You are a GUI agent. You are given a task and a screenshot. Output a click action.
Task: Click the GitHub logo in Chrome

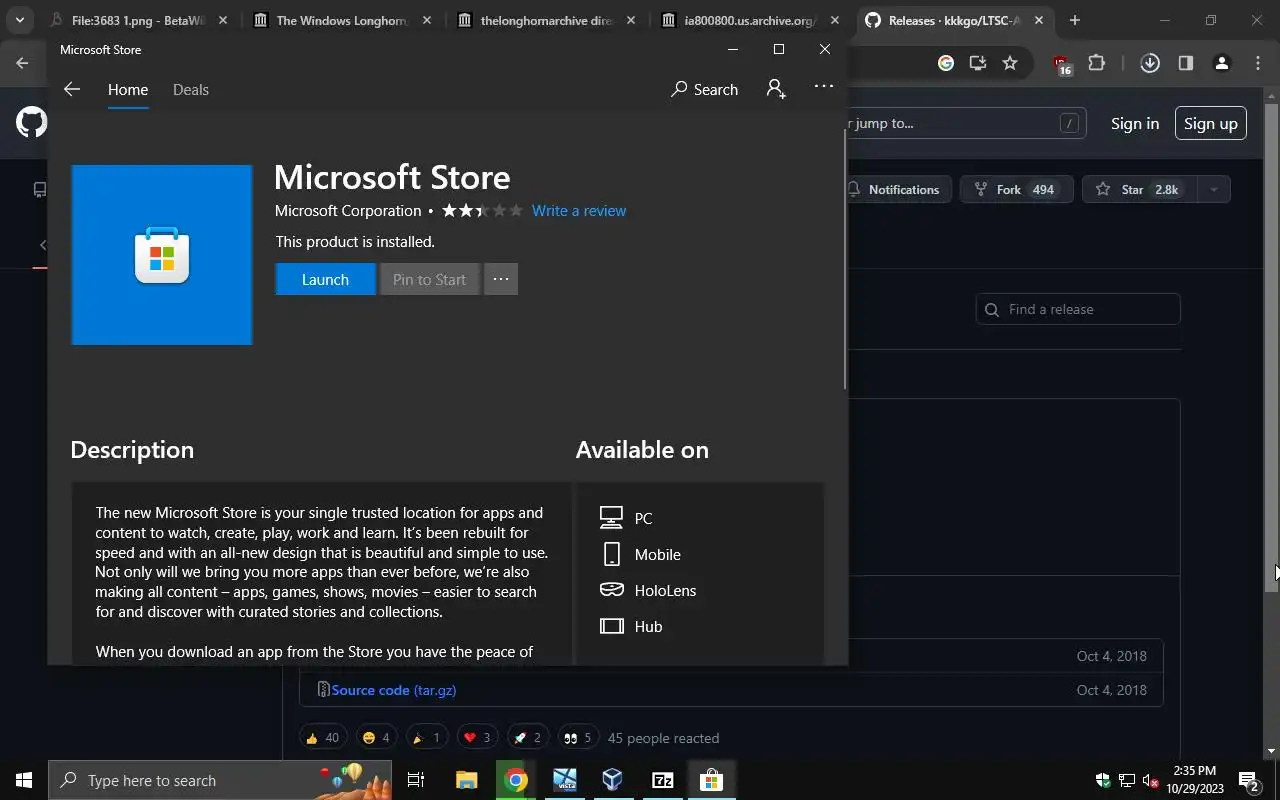[x=31, y=123]
